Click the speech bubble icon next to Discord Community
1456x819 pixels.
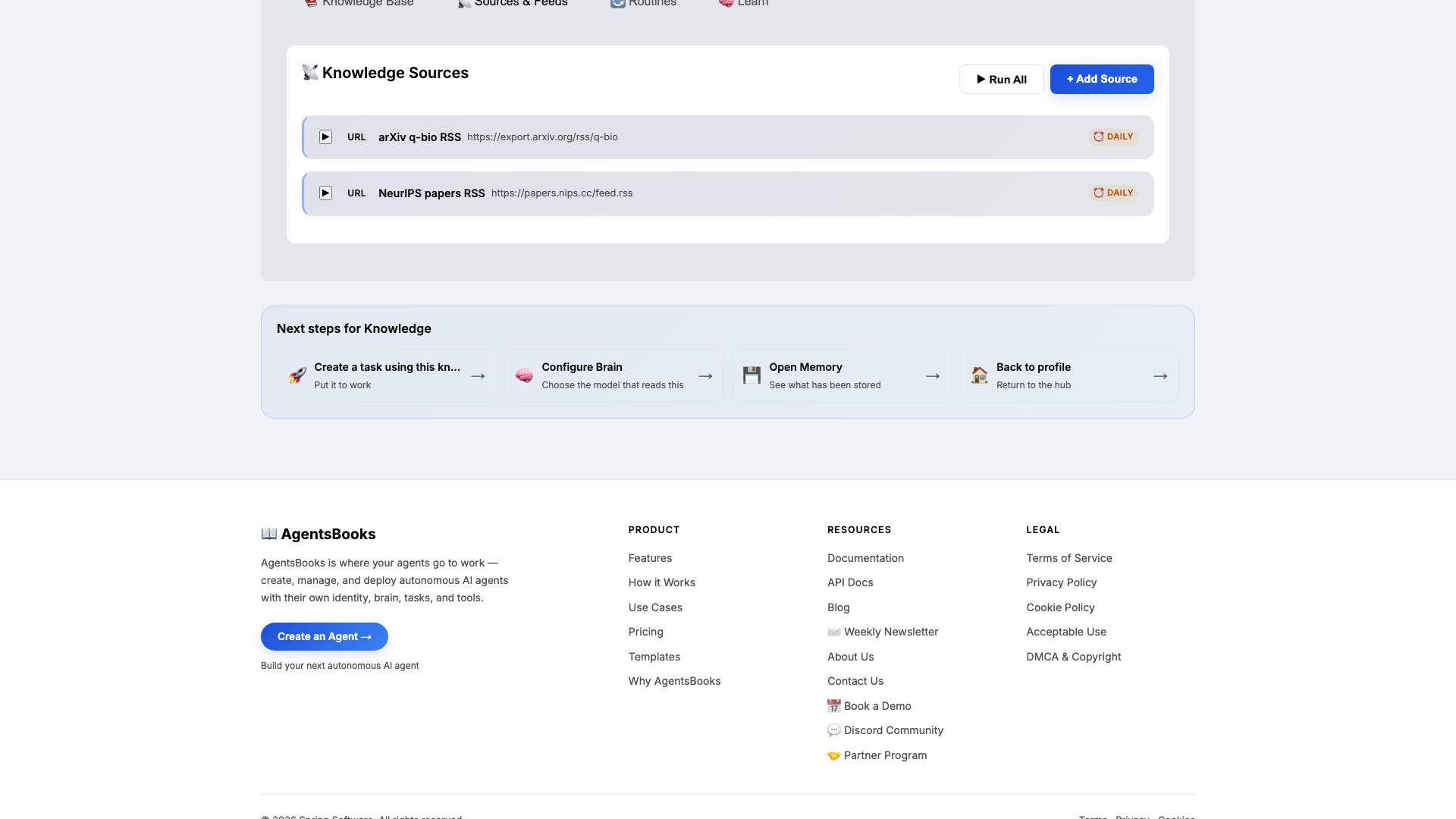[x=834, y=730]
